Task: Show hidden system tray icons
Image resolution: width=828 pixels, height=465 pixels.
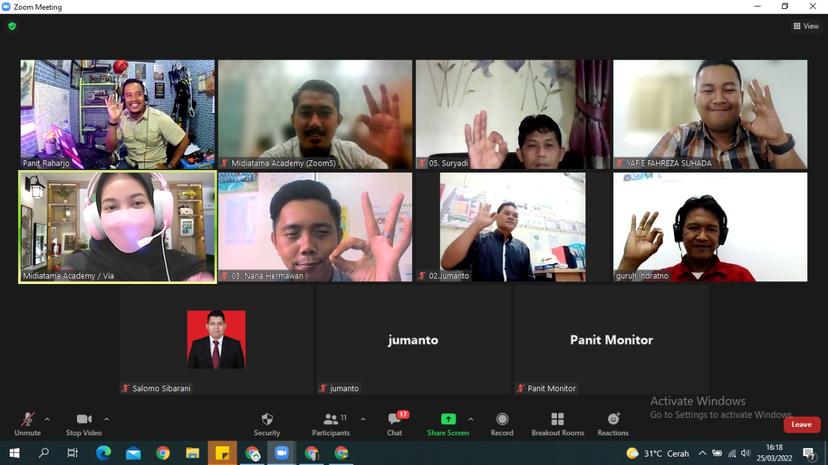Action: pos(702,453)
